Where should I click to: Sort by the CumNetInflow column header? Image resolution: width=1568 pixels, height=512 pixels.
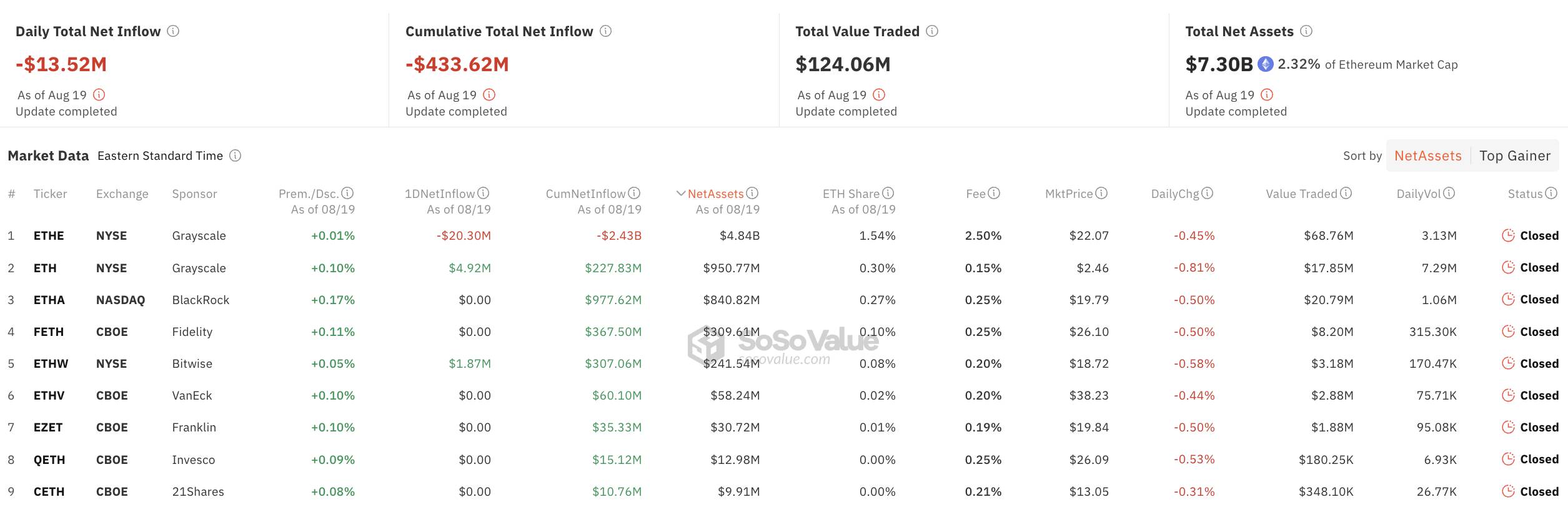coord(585,194)
